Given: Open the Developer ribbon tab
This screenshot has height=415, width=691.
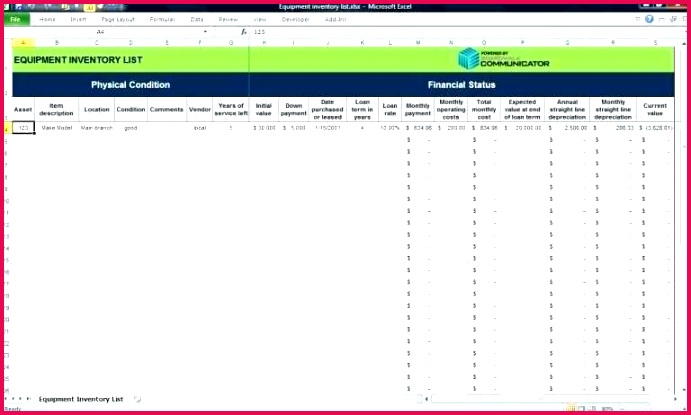Looking at the screenshot, I should pos(295,19).
